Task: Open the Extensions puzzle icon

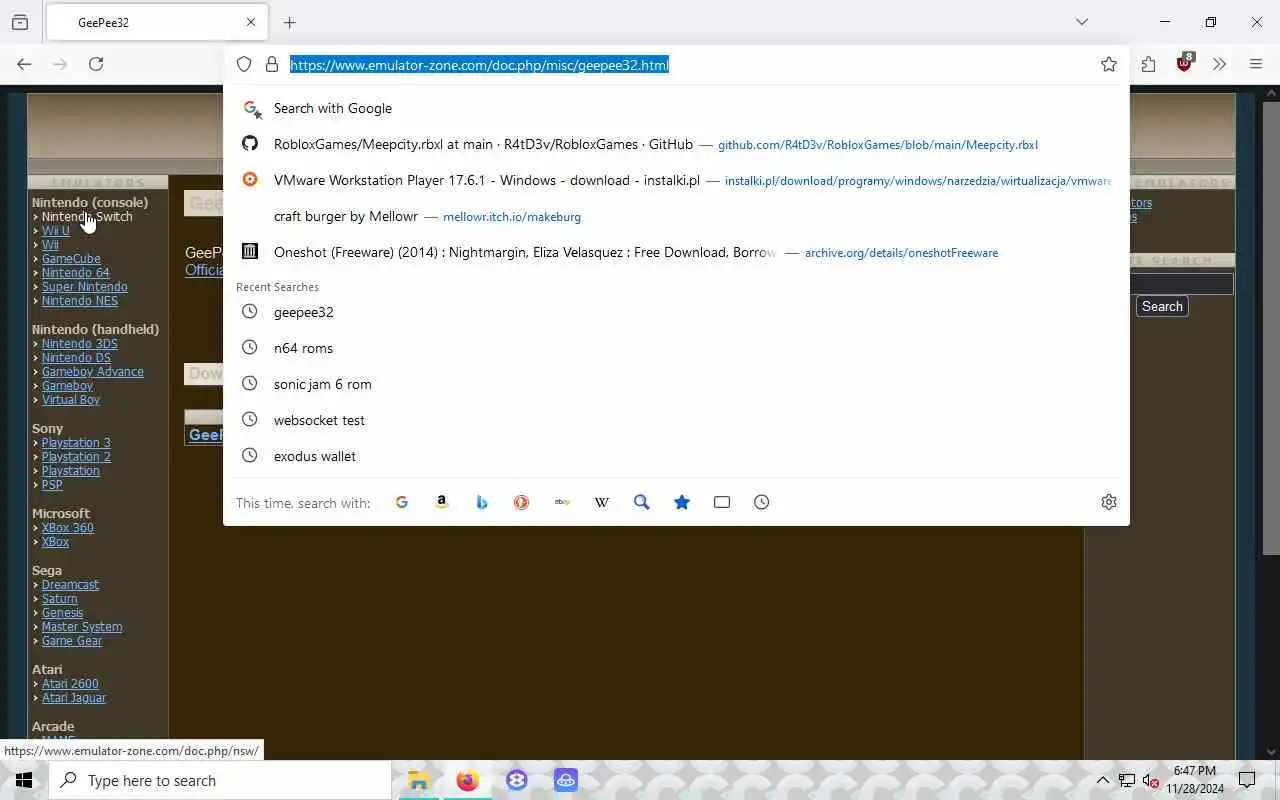Action: pos(1148,64)
